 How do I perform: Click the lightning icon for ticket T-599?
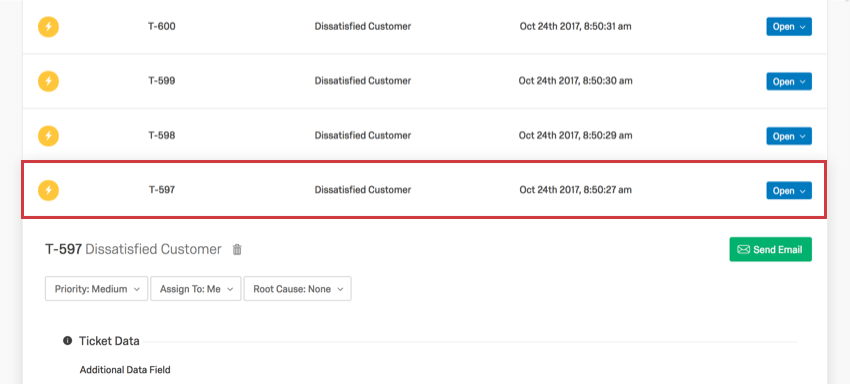coord(48,81)
